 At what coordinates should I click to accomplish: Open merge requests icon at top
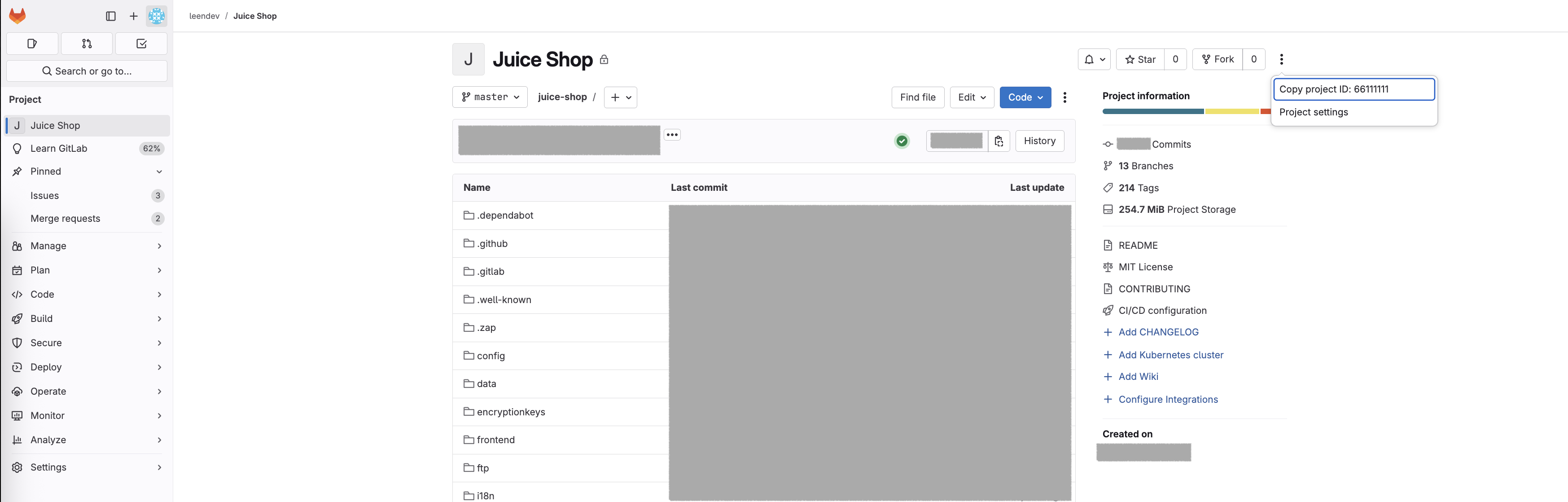pos(87,43)
